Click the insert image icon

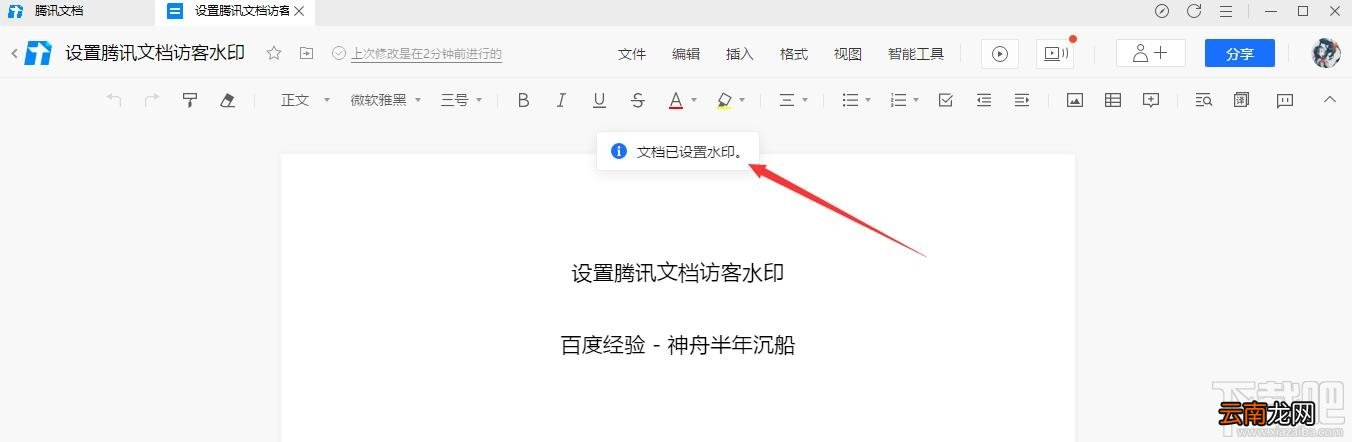coord(1075,100)
